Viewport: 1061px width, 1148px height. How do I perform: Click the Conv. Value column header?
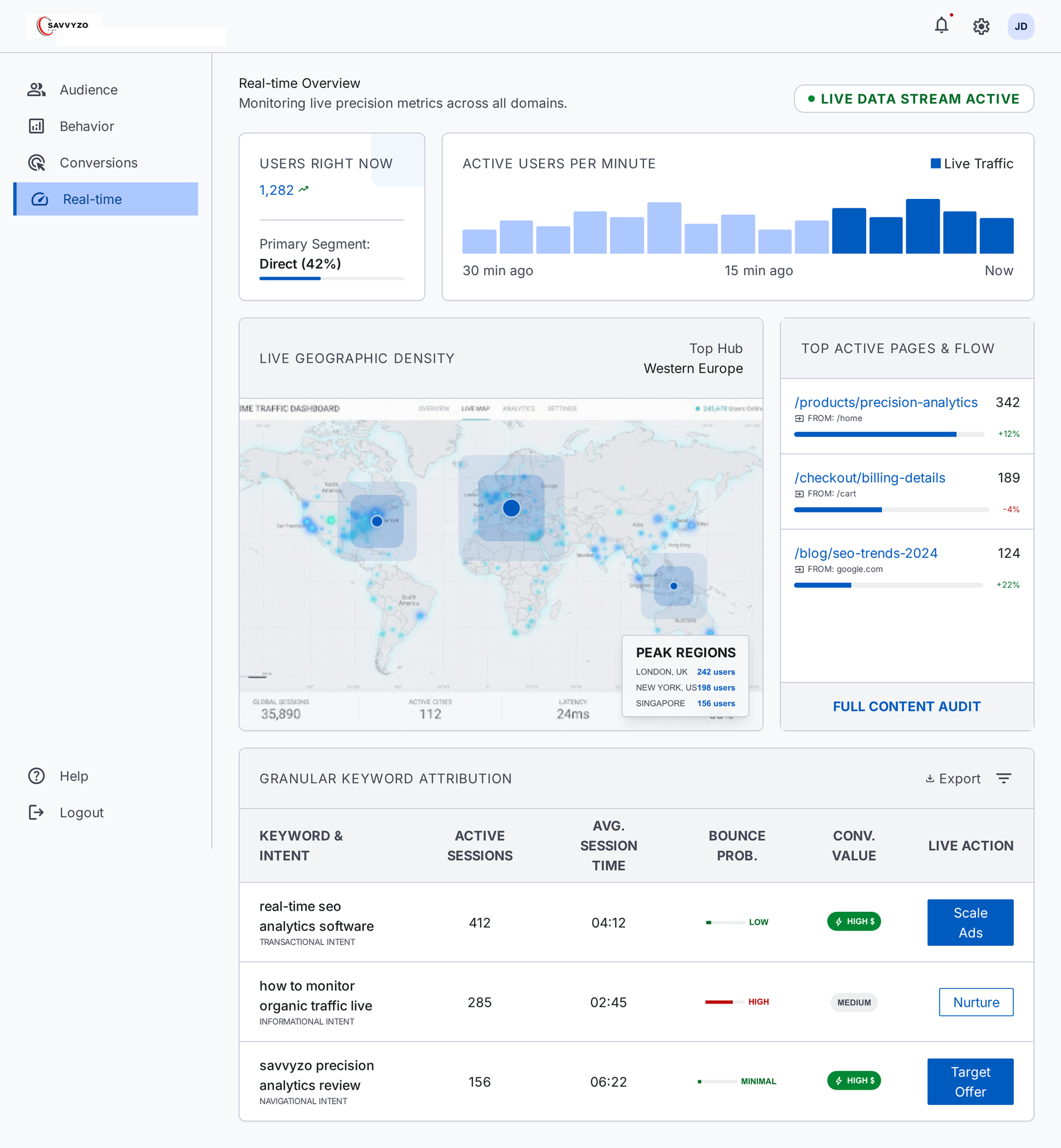click(854, 846)
